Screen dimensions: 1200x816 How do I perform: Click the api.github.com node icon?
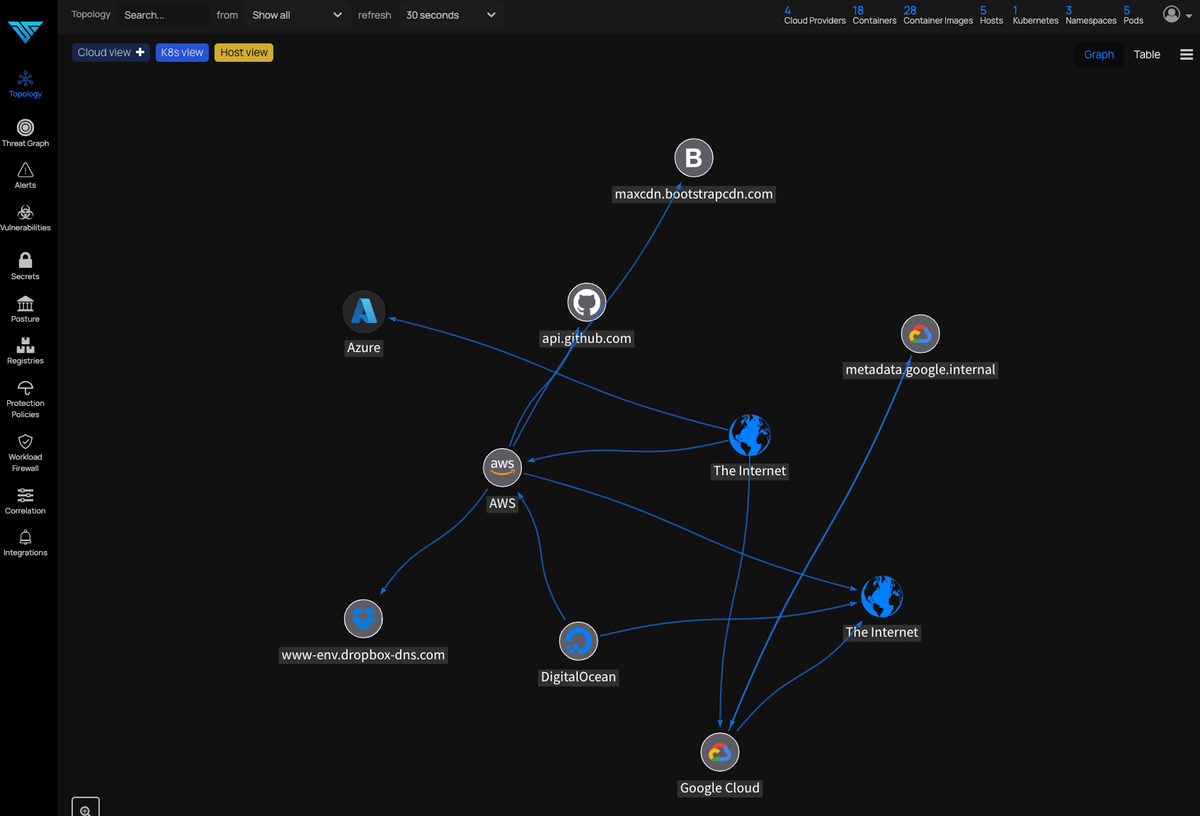coord(586,303)
